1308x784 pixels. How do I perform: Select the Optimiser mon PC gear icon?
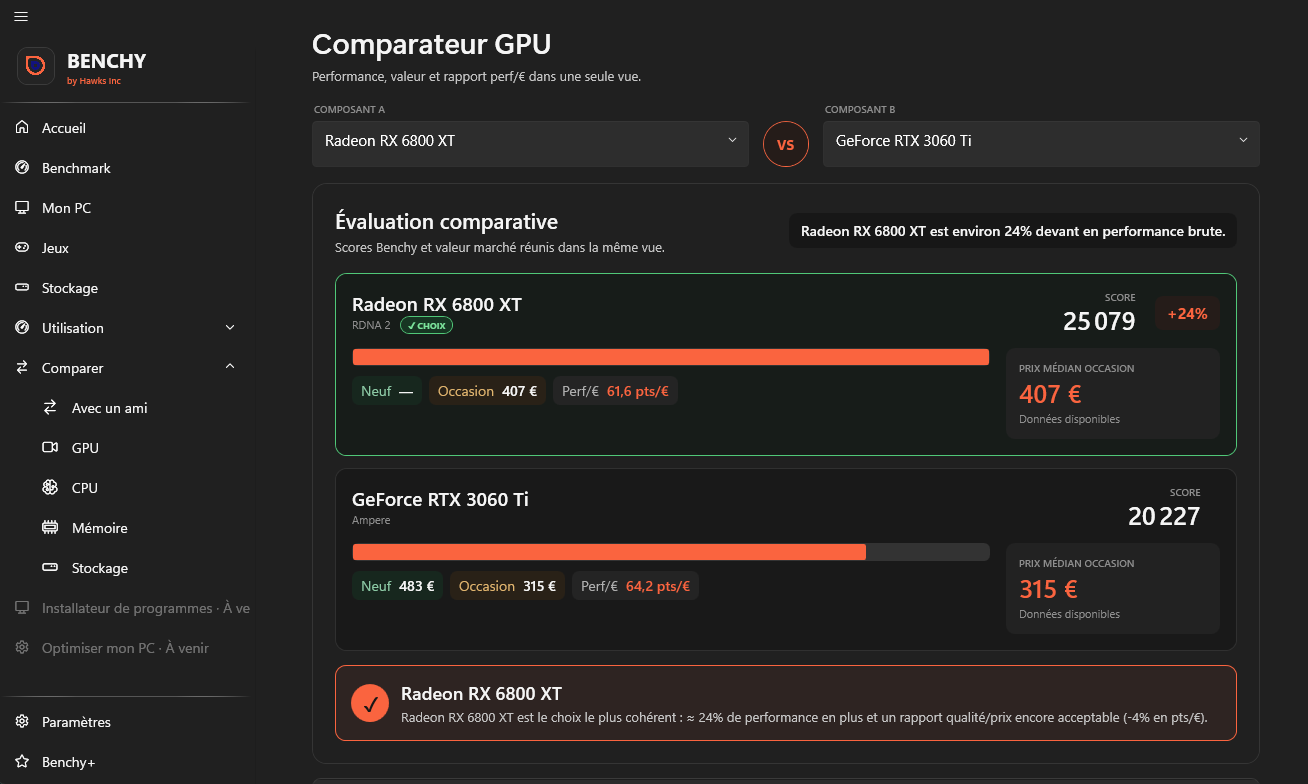point(22,648)
